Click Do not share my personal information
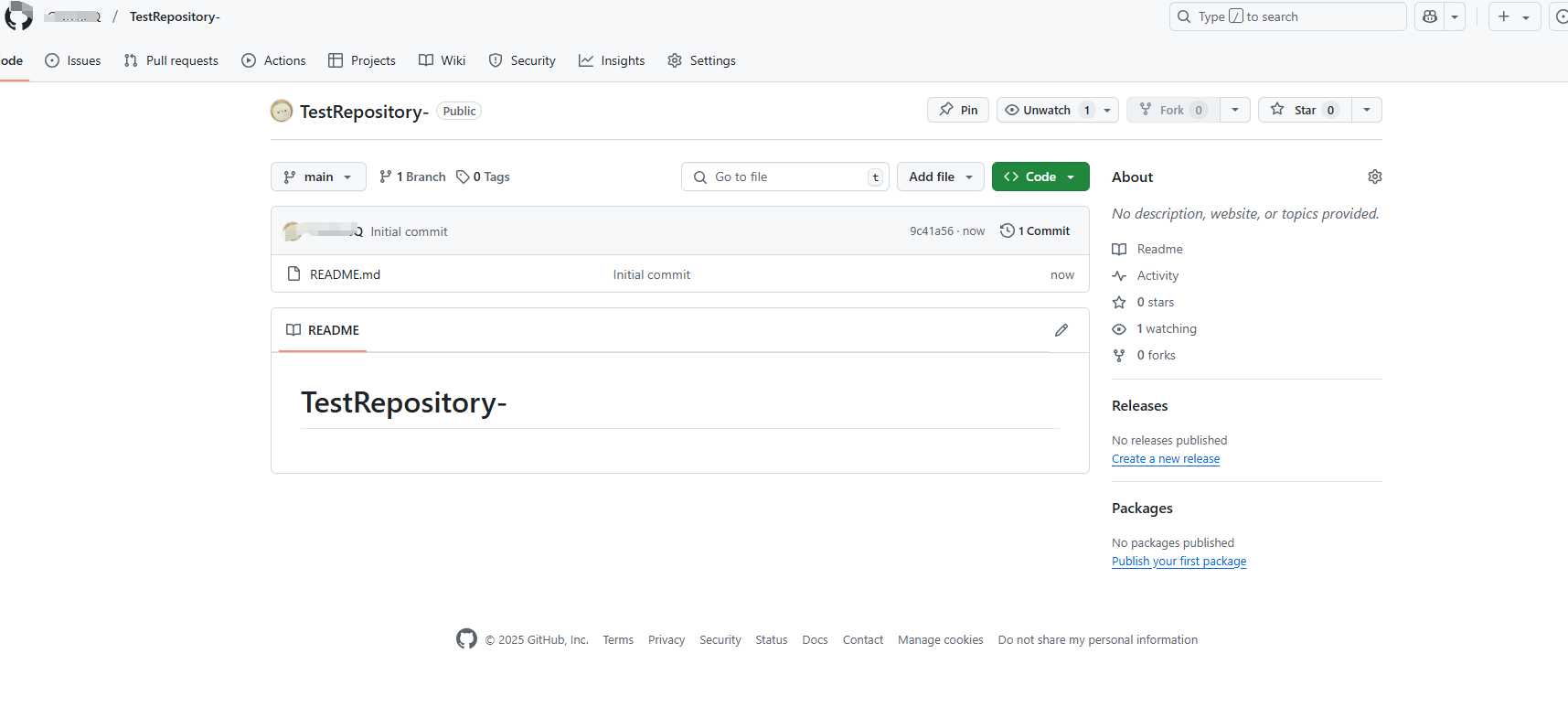This screenshot has height=707, width=1568. (x=1098, y=640)
